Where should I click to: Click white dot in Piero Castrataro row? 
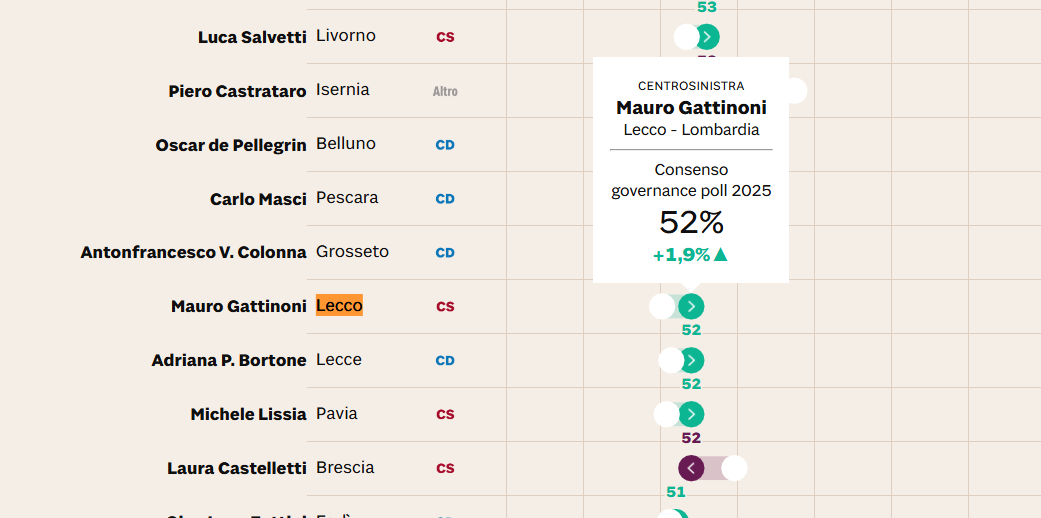click(x=795, y=90)
